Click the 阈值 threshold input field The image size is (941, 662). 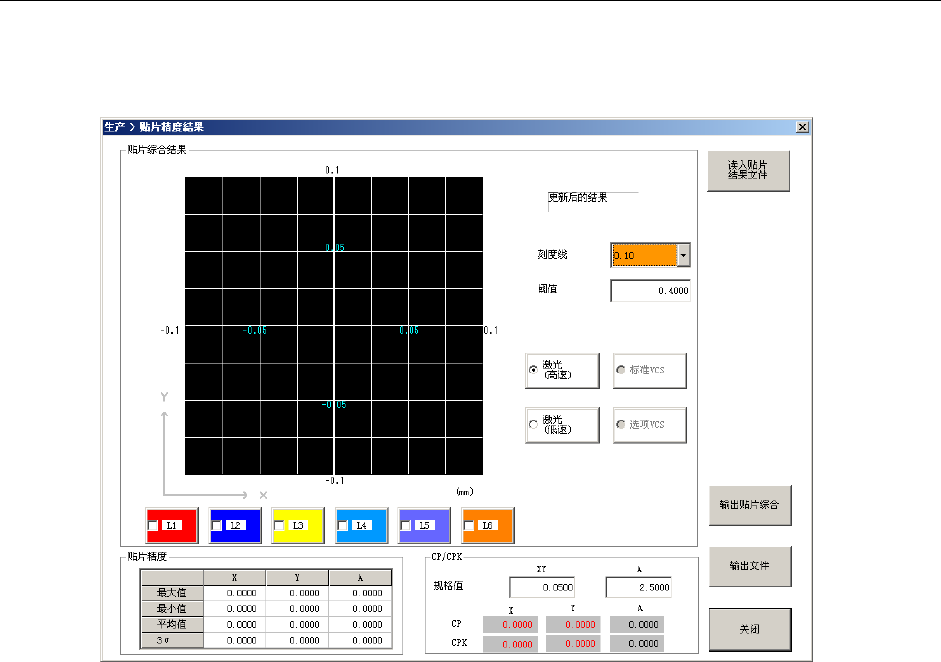click(x=650, y=291)
